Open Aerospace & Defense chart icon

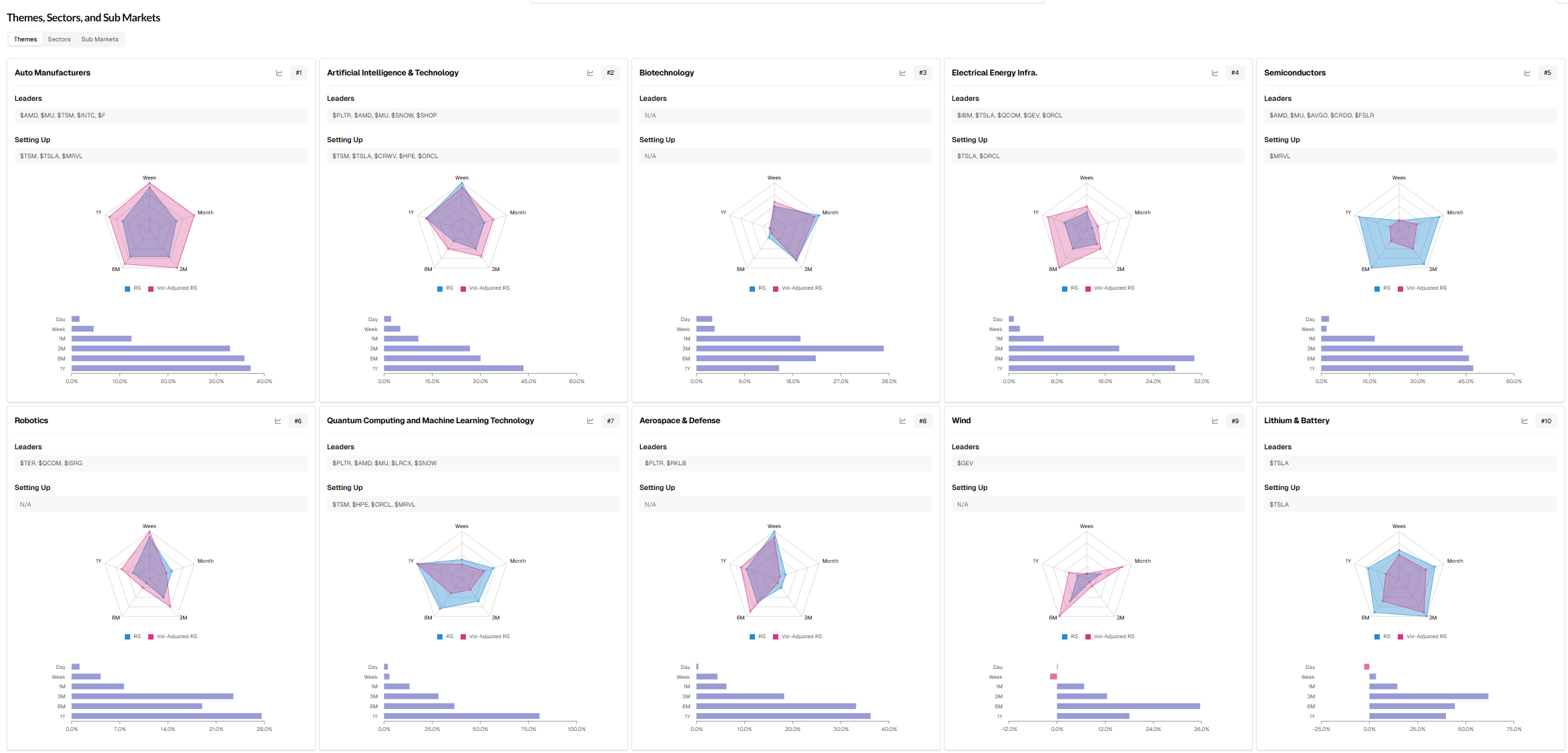tap(902, 421)
